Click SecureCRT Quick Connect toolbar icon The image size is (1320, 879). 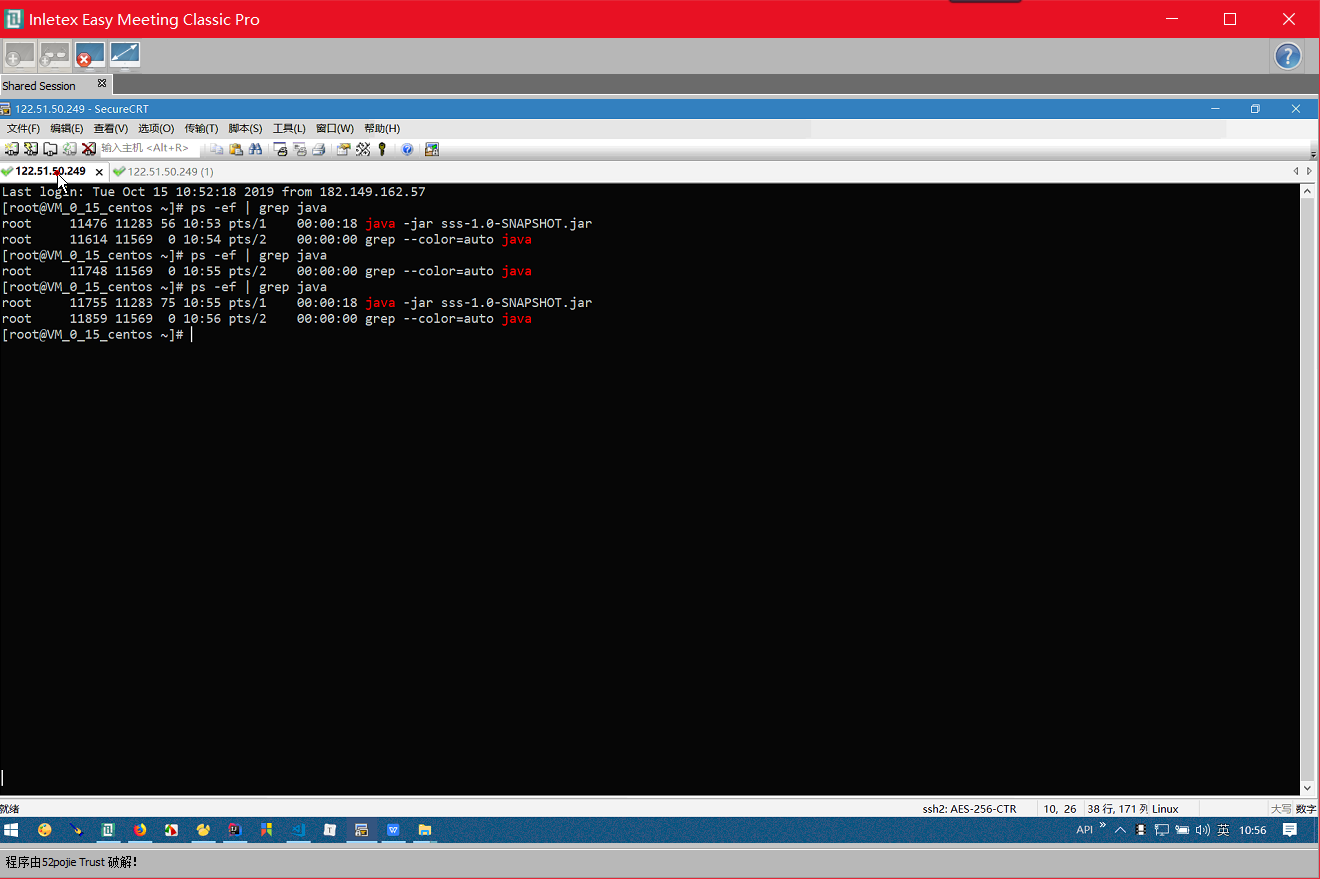(x=31, y=149)
